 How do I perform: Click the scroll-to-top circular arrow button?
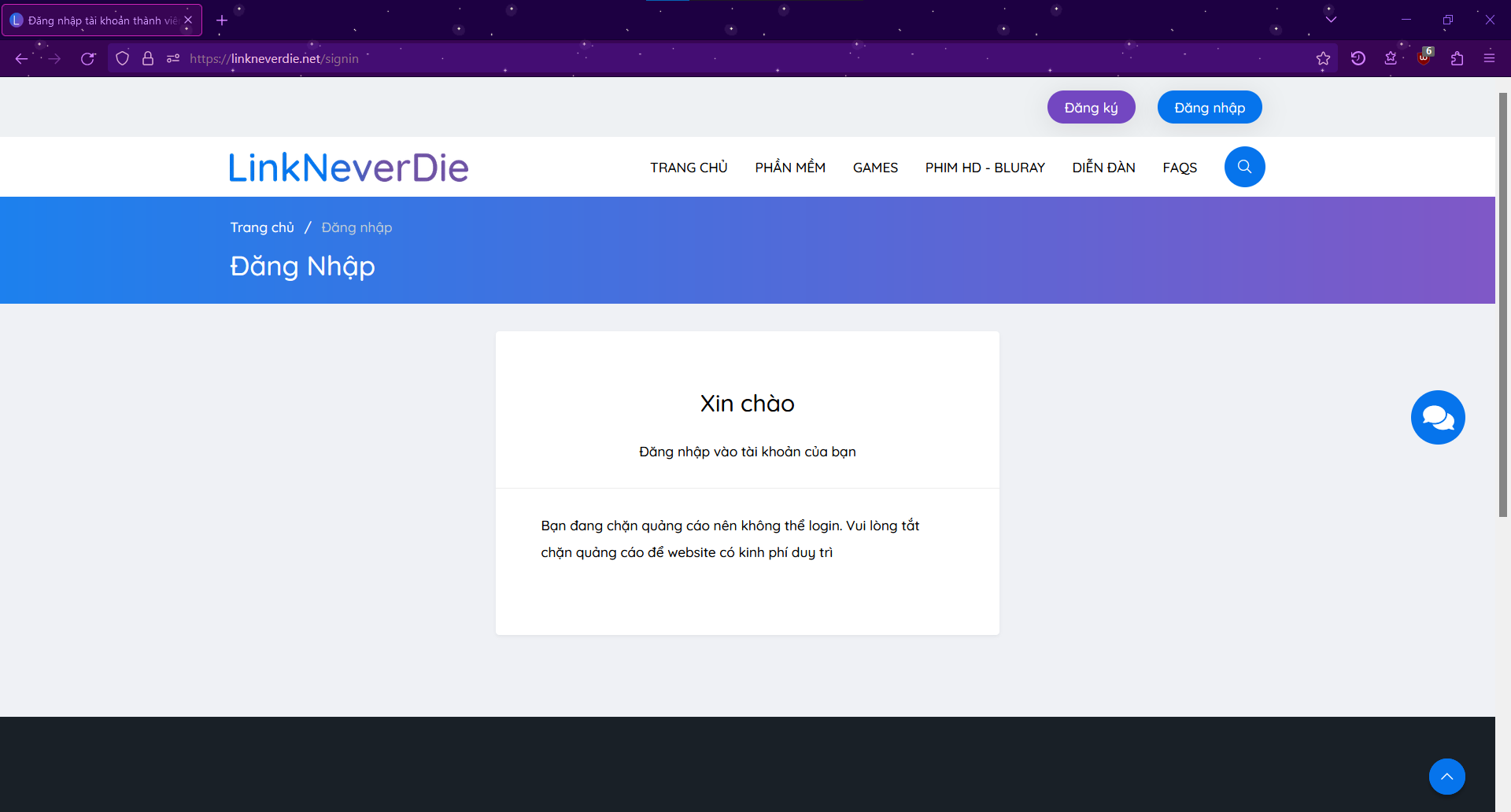click(x=1446, y=777)
